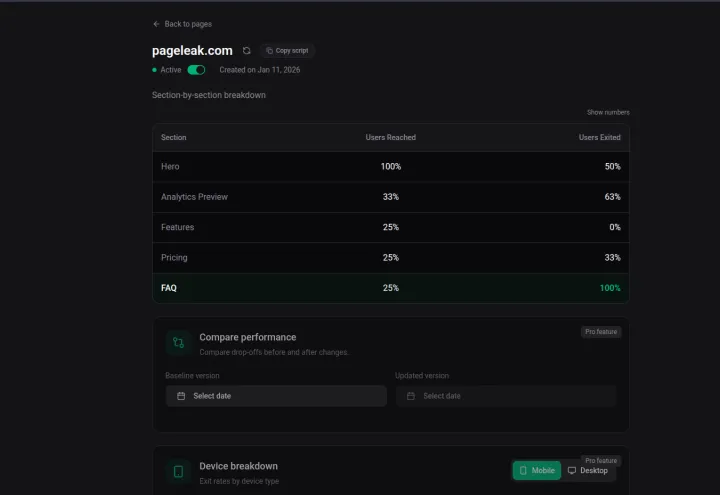Click the Created on Jan 11, 2026 text
The image size is (720, 495).
point(259,70)
